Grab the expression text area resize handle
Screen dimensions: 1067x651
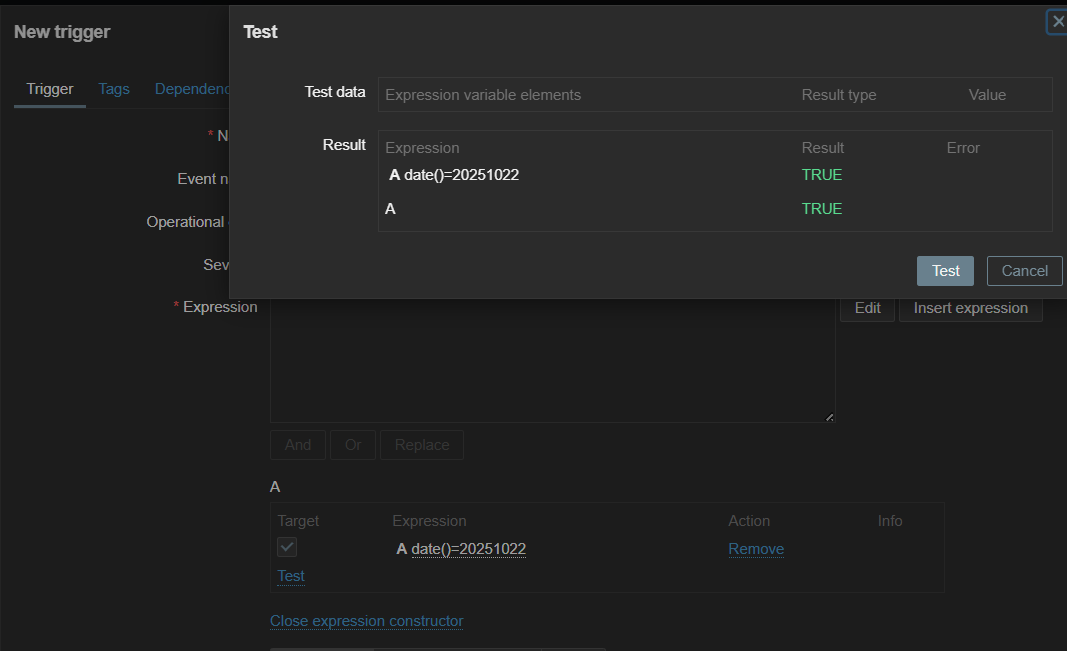pyautogui.click(x=830, y=417)
